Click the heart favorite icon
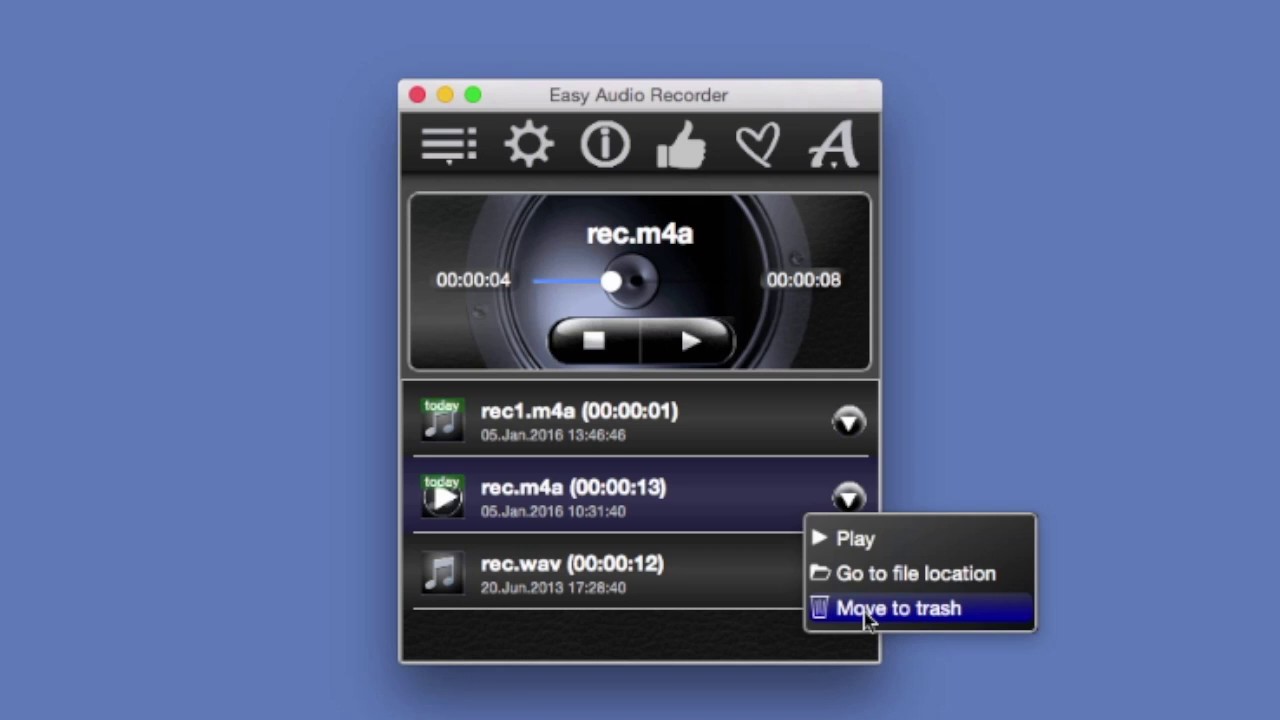The width and height of the screenshot is (1280, 720). pyautogui.click(x=757, y=145)
